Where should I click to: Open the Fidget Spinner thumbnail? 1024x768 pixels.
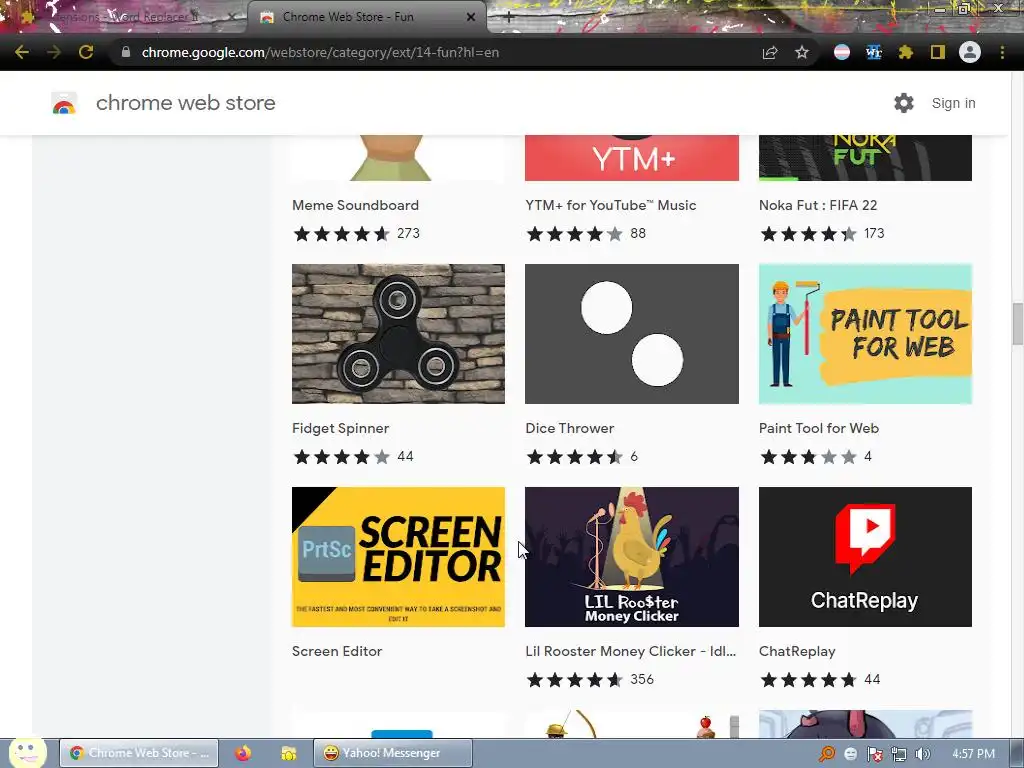click(398, 334)
